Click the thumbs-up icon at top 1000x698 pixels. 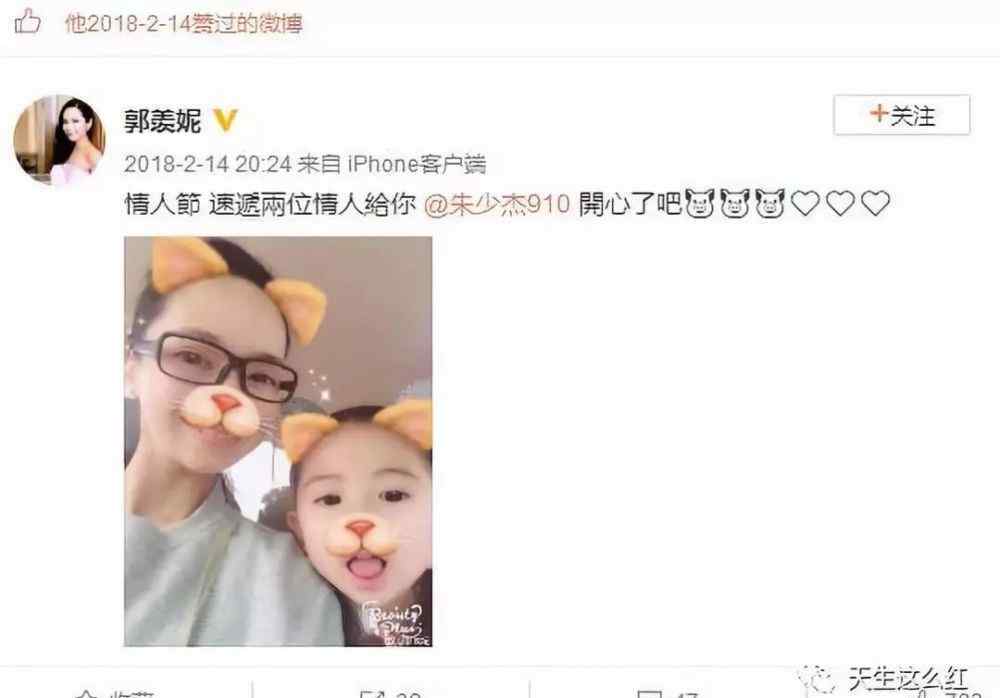click(27, 23)
